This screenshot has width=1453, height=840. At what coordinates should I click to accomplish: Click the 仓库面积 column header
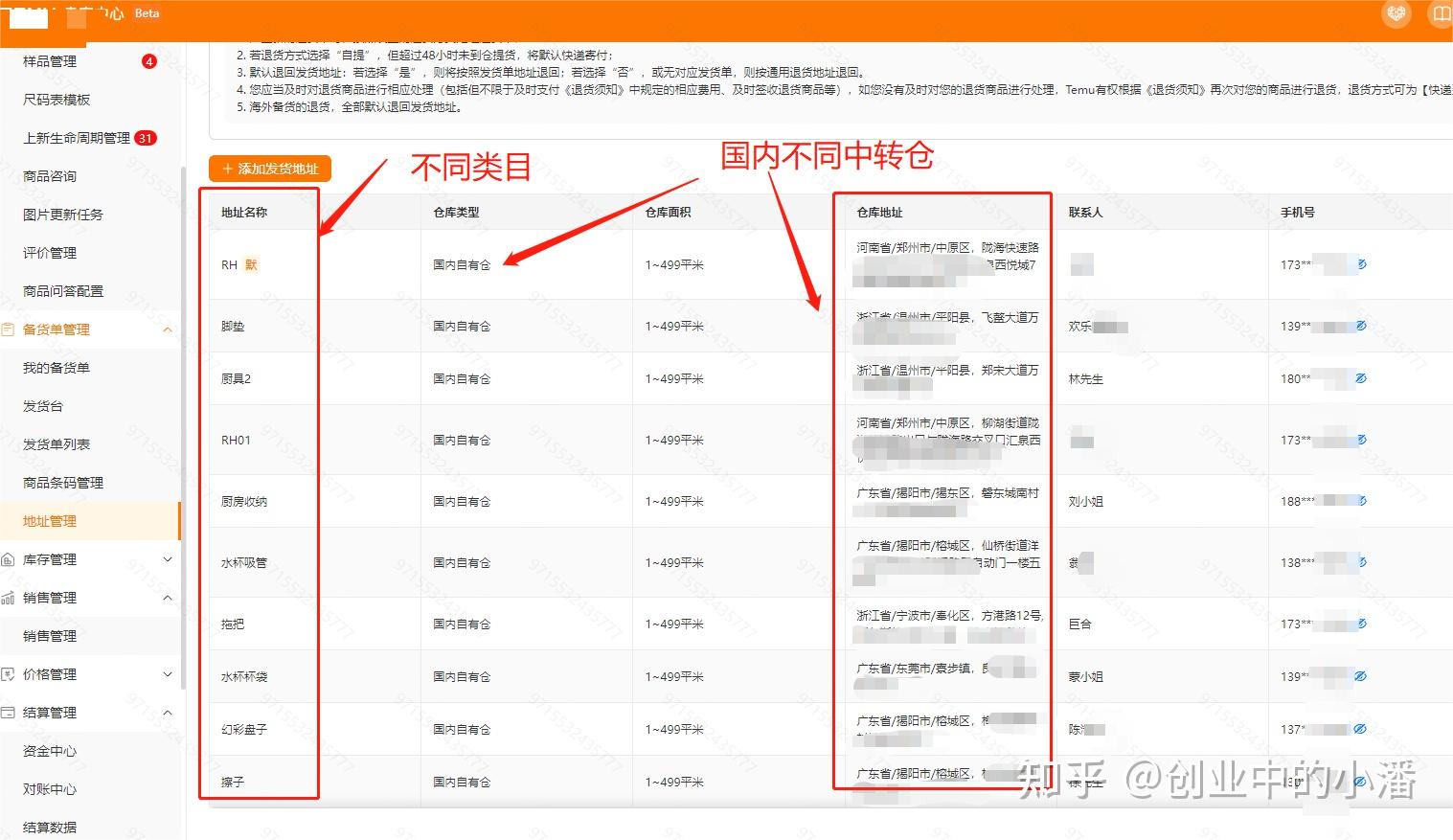pyautogui.click(x=669, y=213)
